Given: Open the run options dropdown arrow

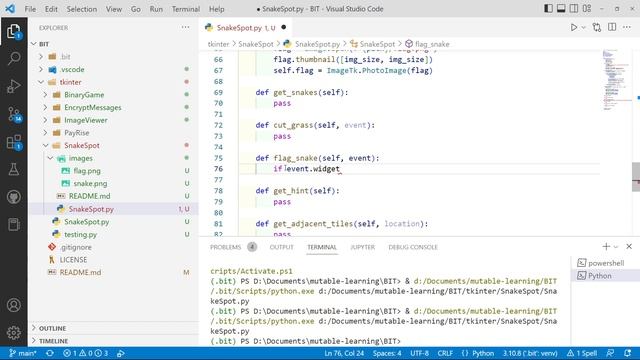Looking at the screenshot, I should (584, 27).
